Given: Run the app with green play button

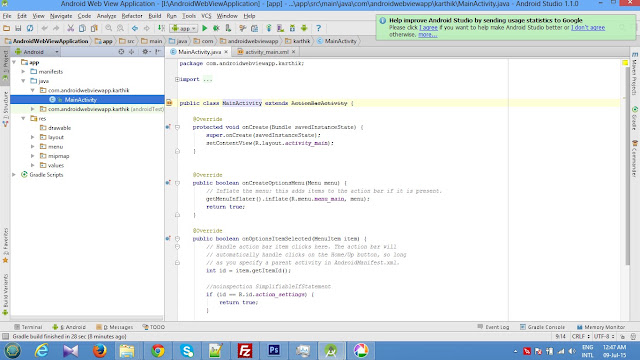Looking at the screenshot, I should (204, 28).
